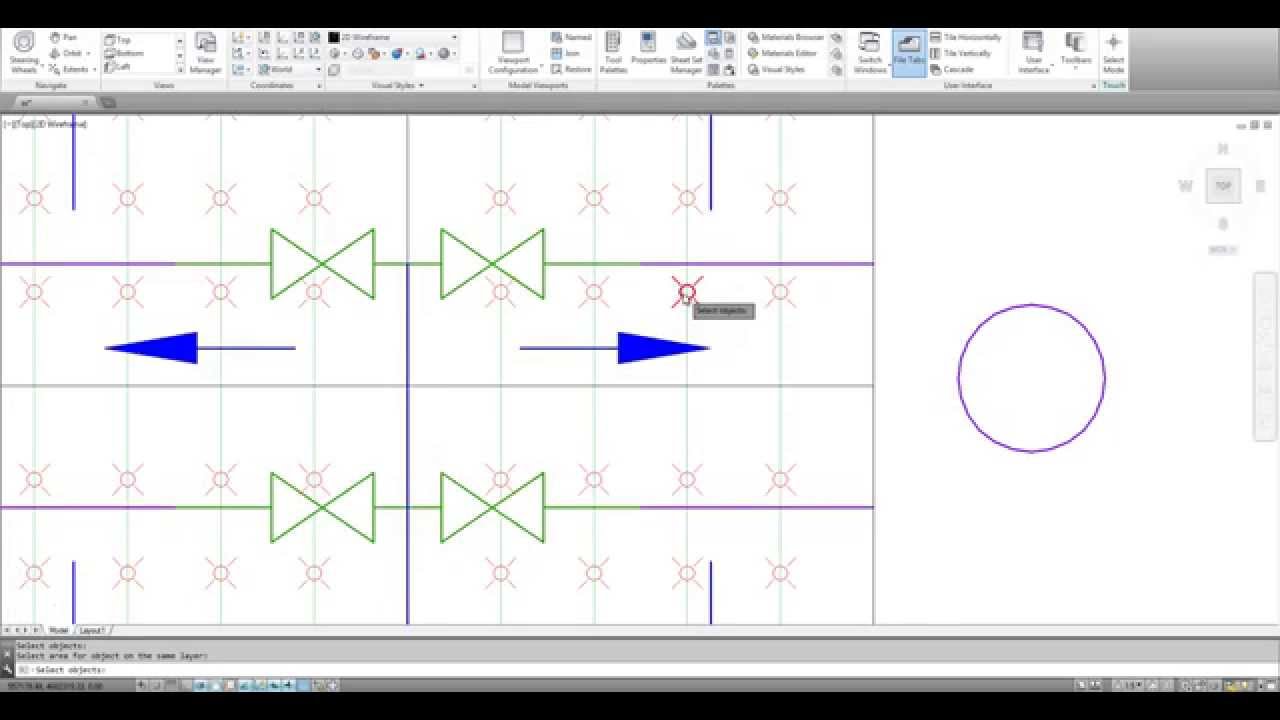Click the Model Viewports panel title
This screenshot has width=1280, height=720.
(x=539, y=86)
